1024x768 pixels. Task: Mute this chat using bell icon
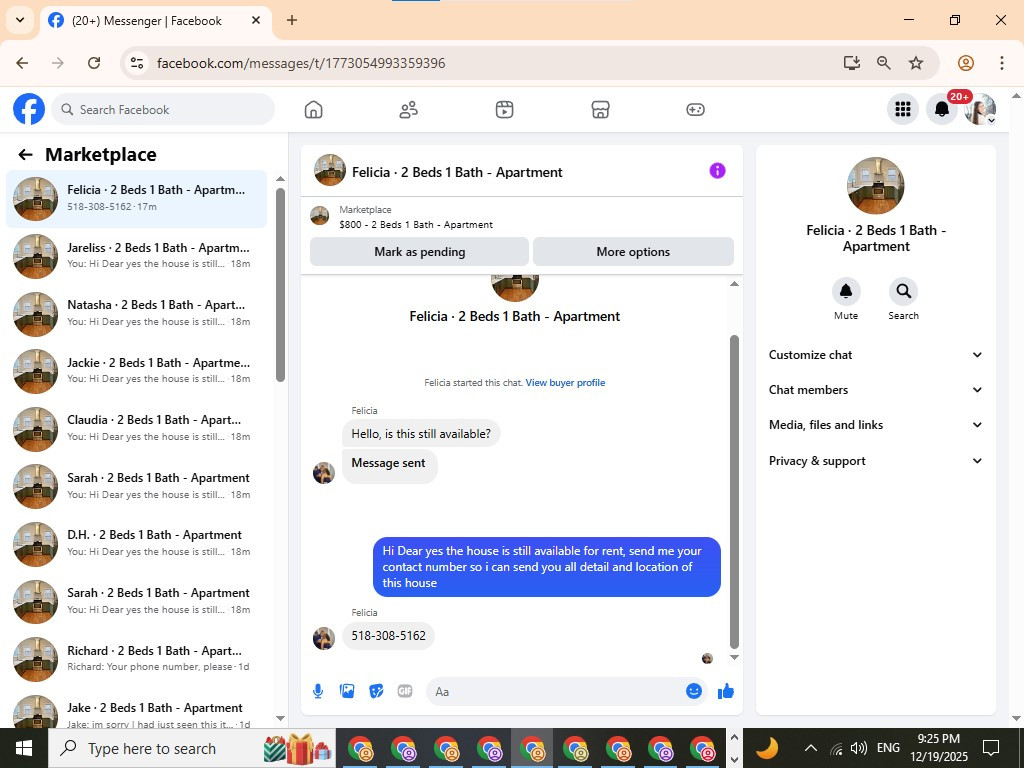tap(846, 291)
